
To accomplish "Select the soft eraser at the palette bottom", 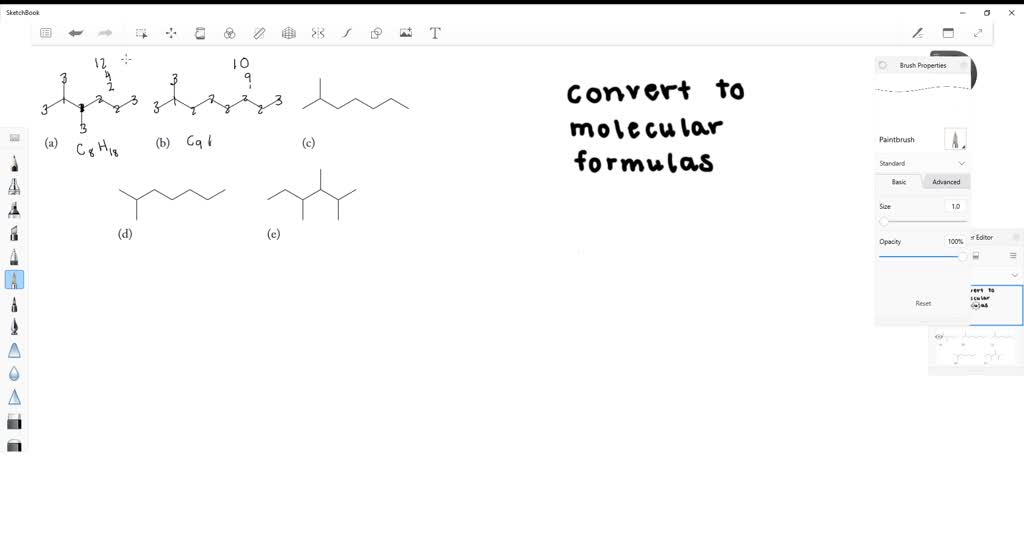I will pyautogui.click(x=14, y=445).
